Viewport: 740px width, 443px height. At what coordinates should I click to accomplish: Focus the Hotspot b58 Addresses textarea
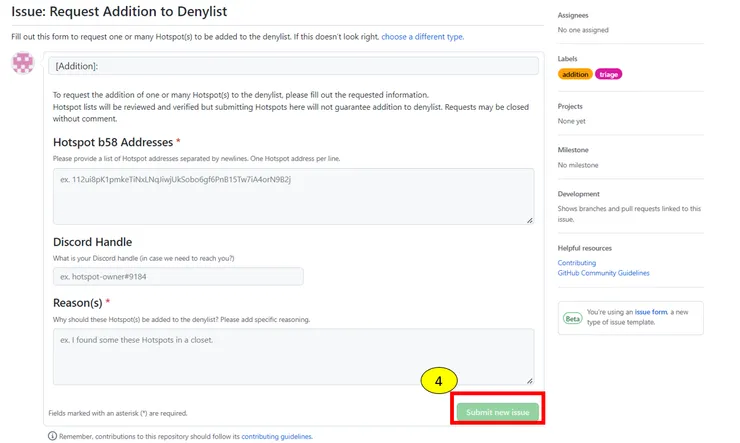click(293, 196)
